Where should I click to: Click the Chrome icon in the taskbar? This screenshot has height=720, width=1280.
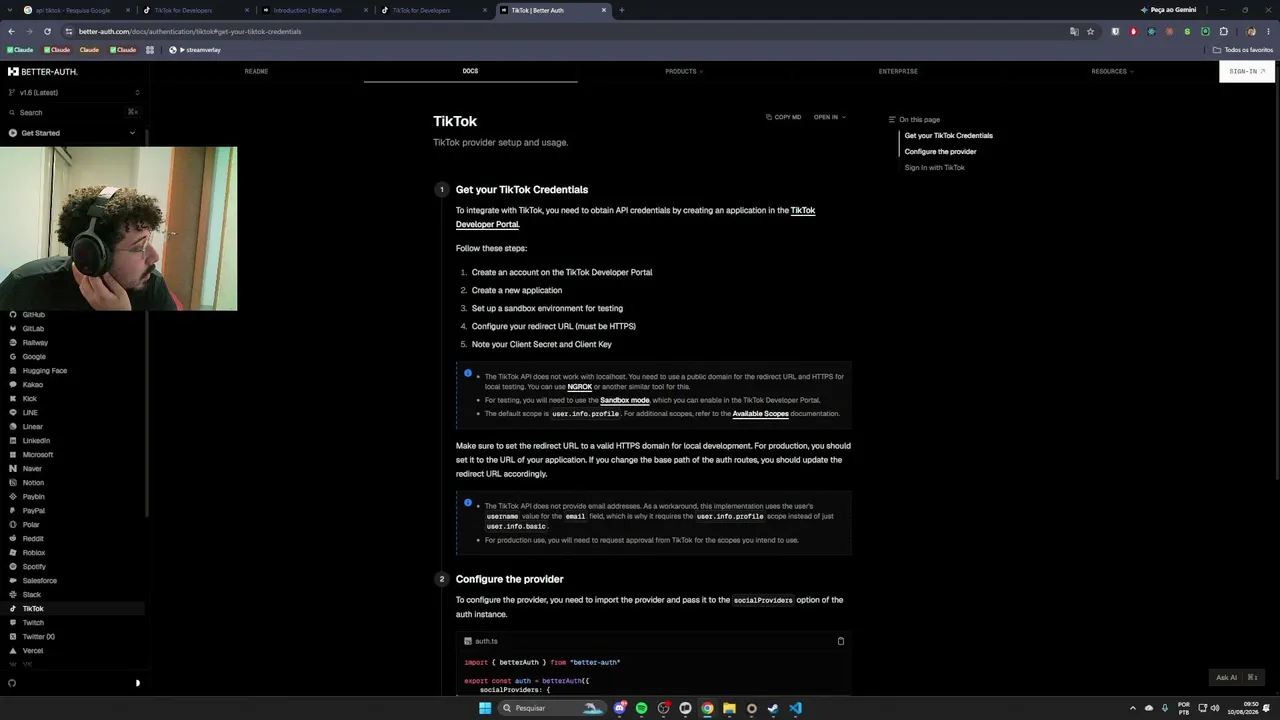tap(707, 708)
